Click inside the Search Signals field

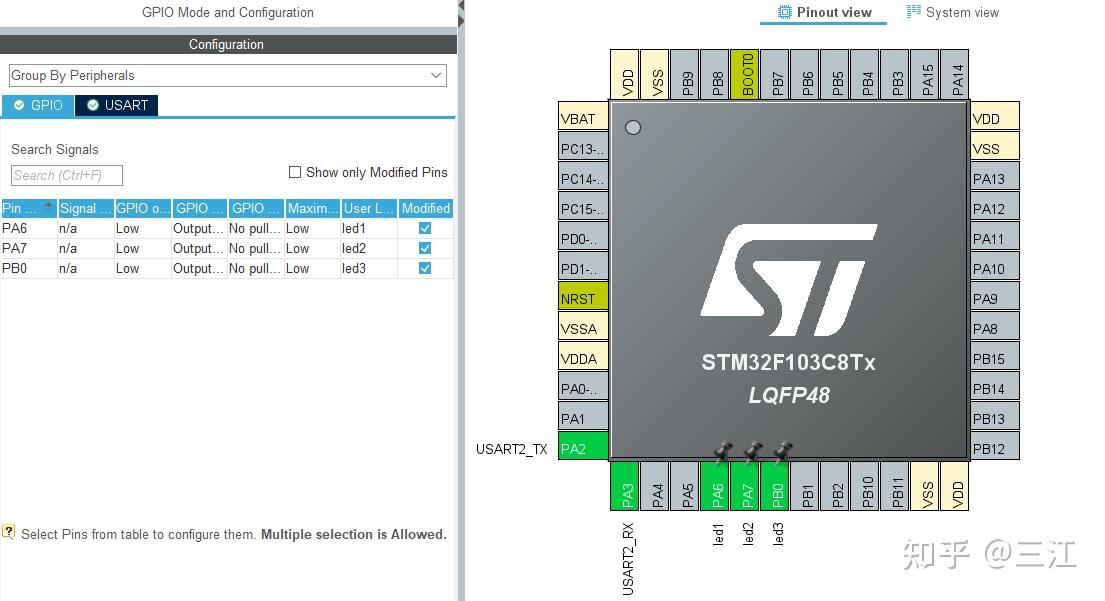(65, 175)
